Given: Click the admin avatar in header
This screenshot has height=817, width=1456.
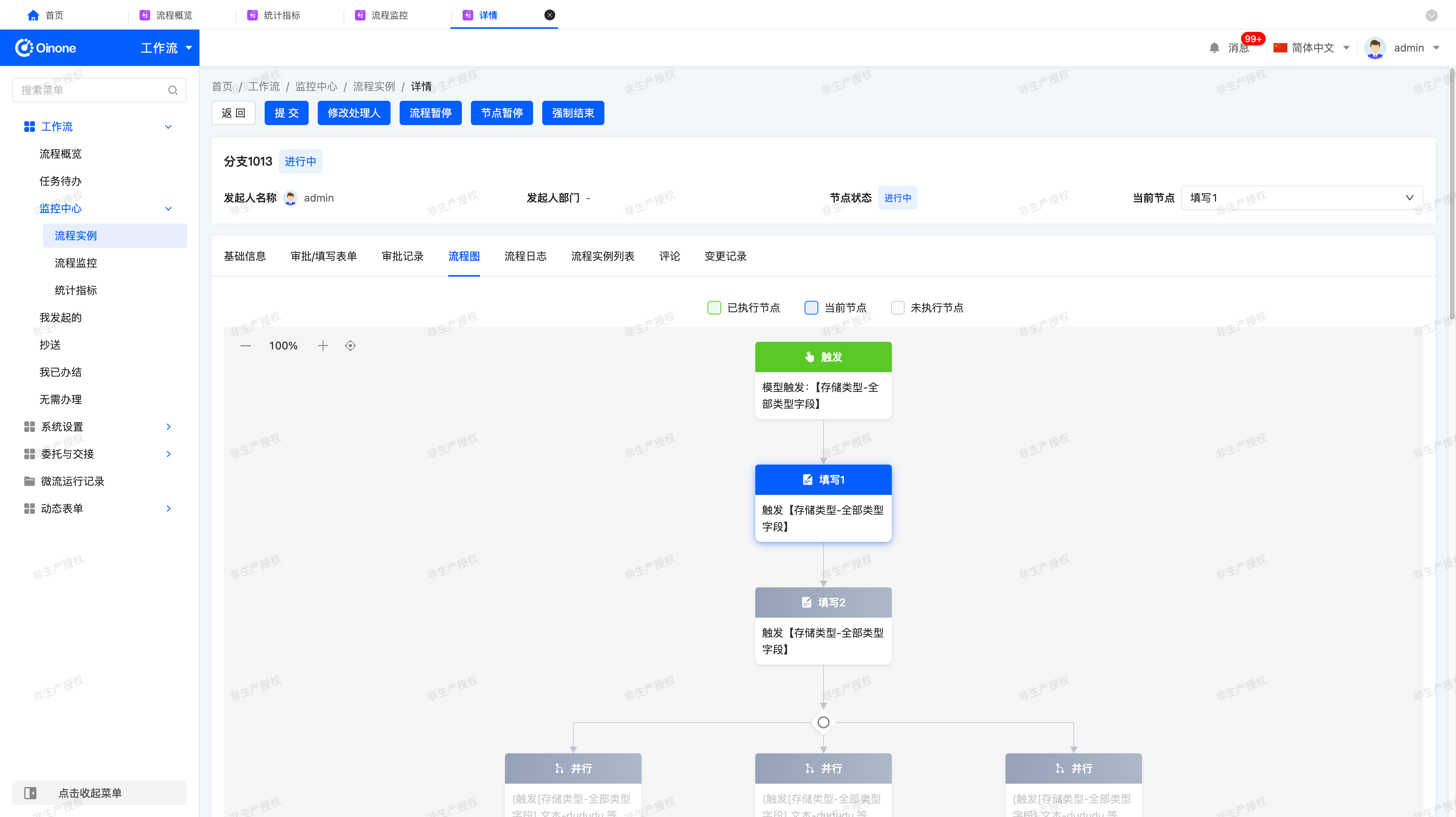Looking at the screenshot, I should coord(1374,48).
